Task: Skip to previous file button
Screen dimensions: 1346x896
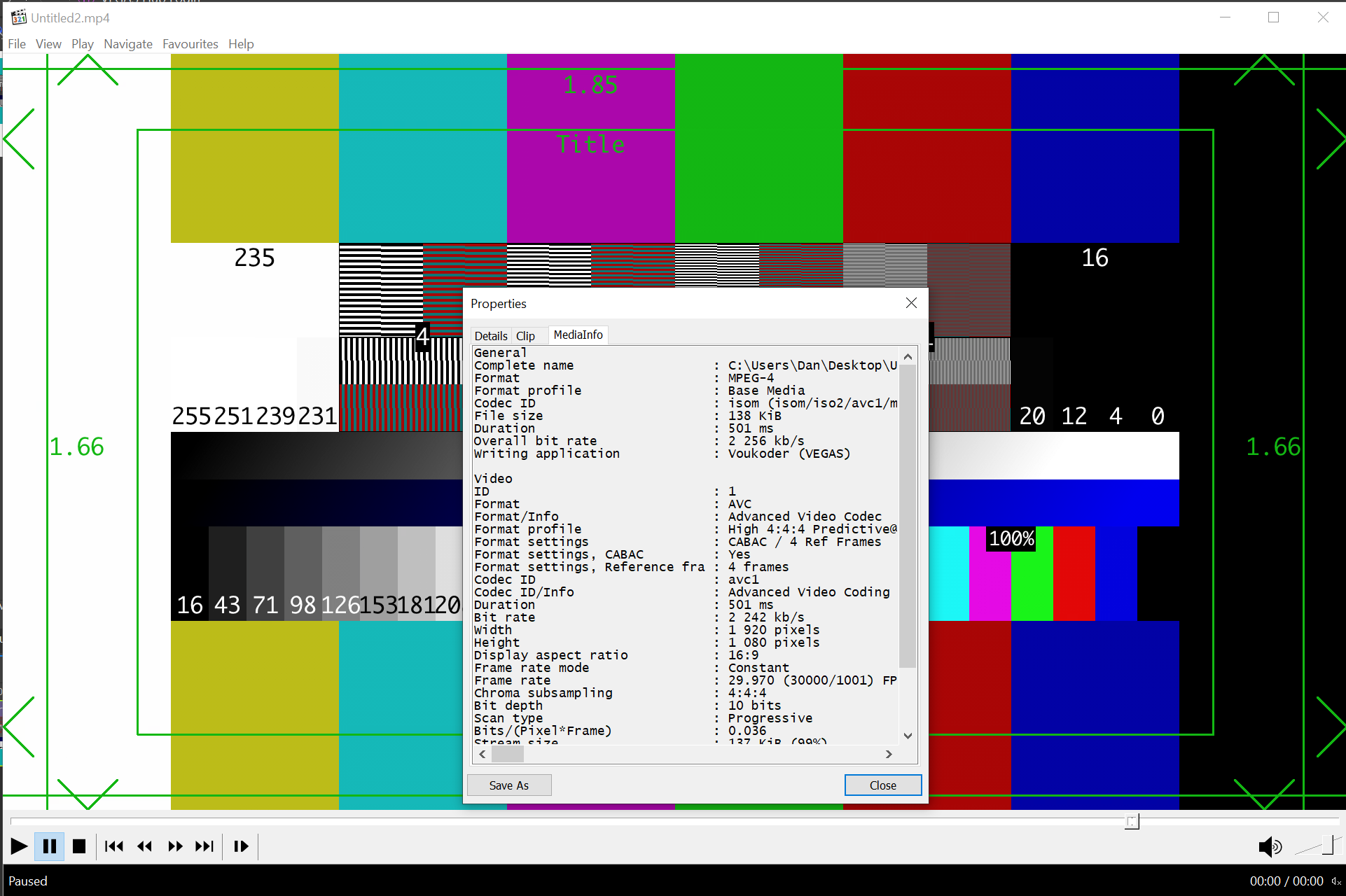Action: click(113, 846)
